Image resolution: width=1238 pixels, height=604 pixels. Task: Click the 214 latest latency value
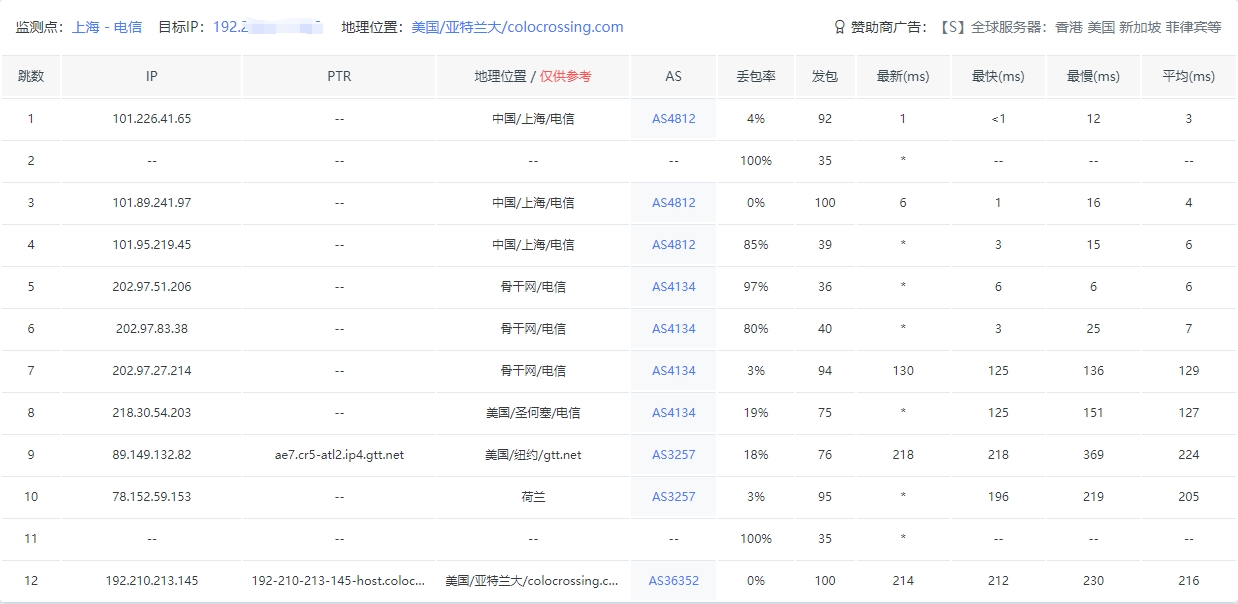(x=903, y=580)
